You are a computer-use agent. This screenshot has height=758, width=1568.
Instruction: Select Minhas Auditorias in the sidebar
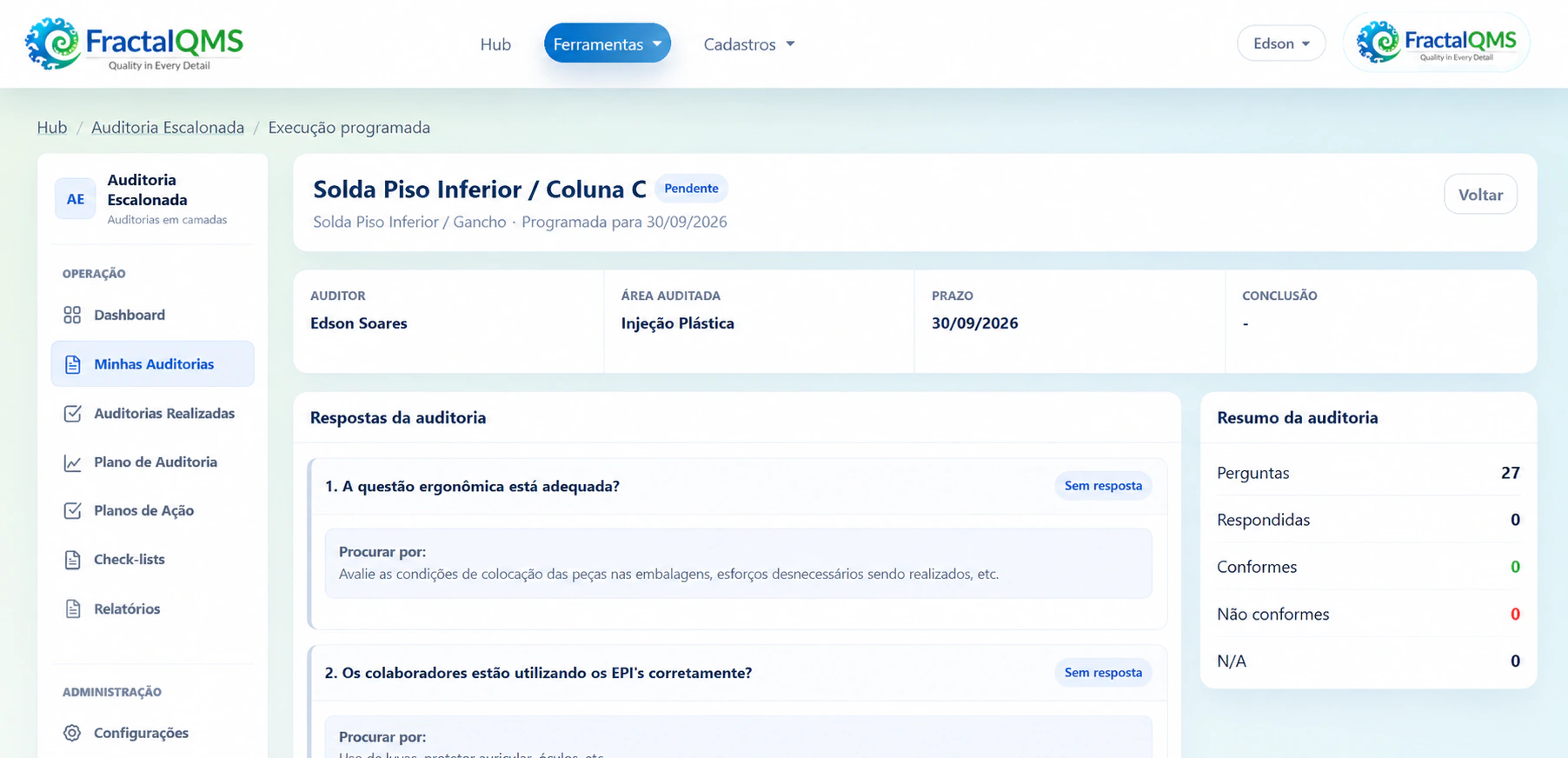tap(152, 364)
